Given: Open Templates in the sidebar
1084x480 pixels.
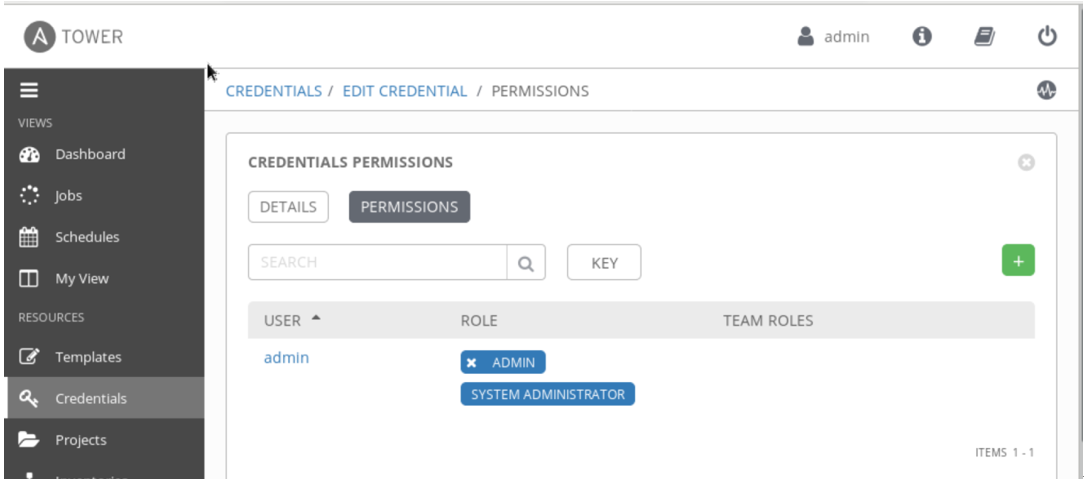Looking at the screenshot, I should 104,357.
